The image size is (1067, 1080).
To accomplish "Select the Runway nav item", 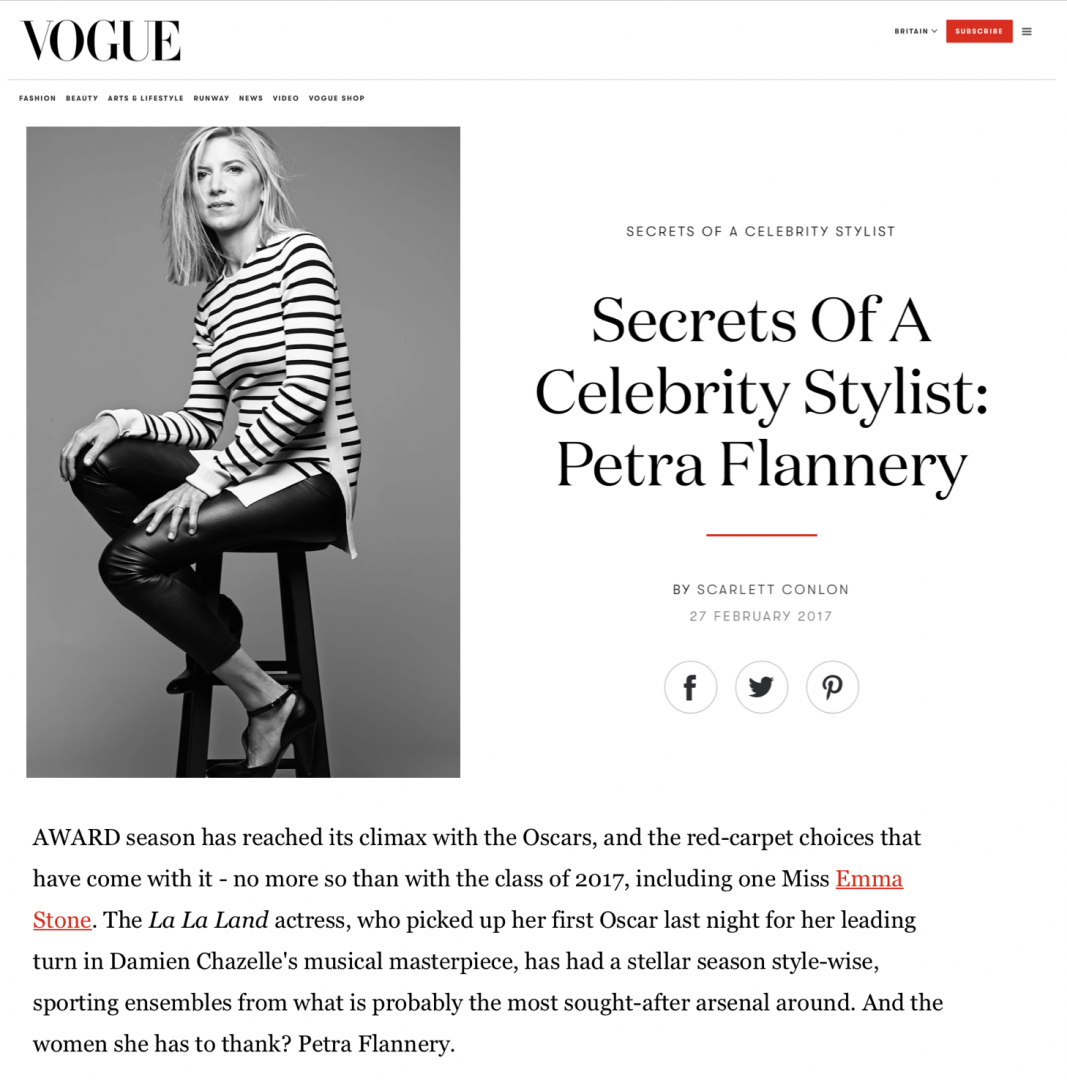I will (x=211, y=98).
